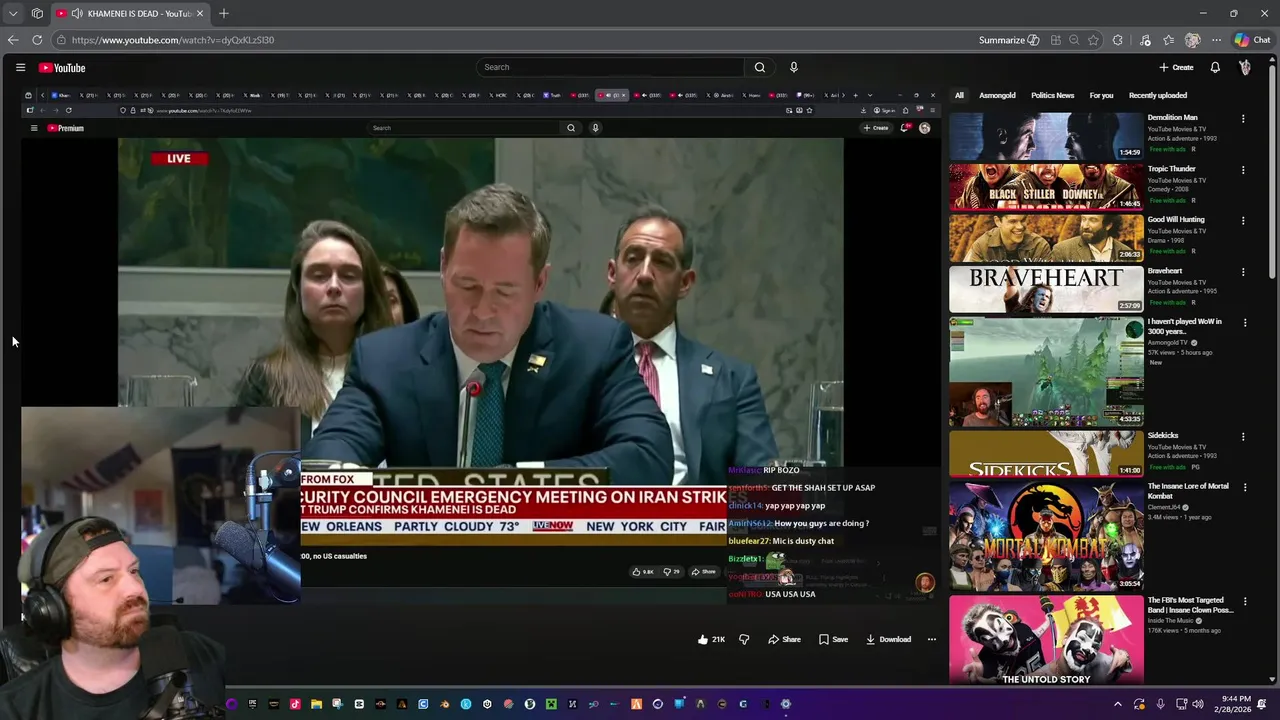Select the Recently uploaded chip

[x=1158, y=95]
